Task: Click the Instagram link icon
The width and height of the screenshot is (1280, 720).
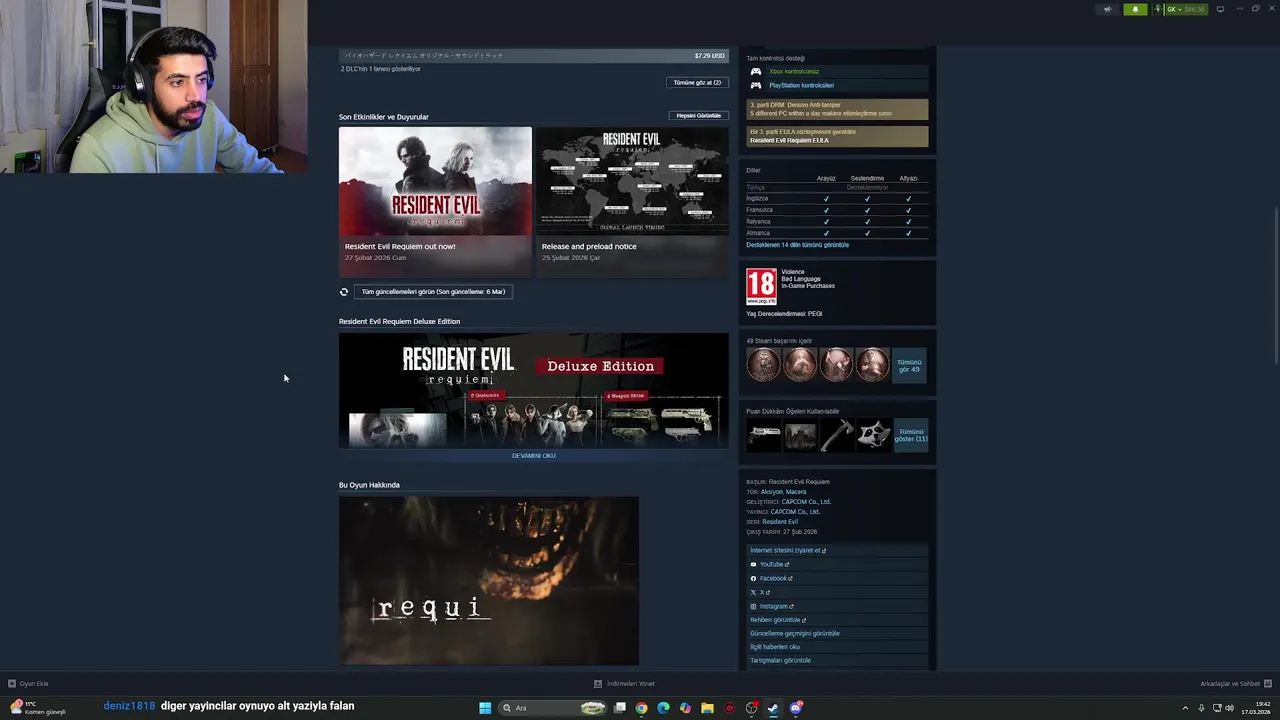Action: [x=753, y=606]
